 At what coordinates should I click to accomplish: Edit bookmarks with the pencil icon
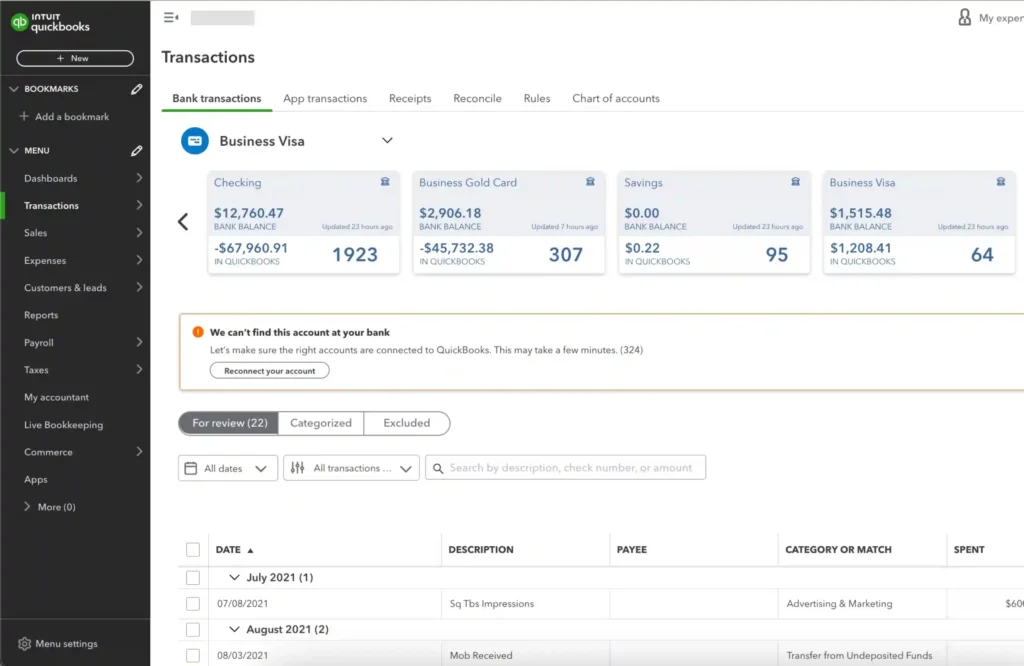136,89
